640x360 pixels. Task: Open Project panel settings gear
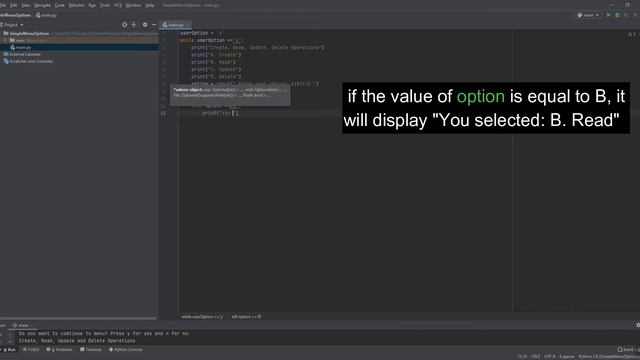pyautogui.click(x=145, y=25)
